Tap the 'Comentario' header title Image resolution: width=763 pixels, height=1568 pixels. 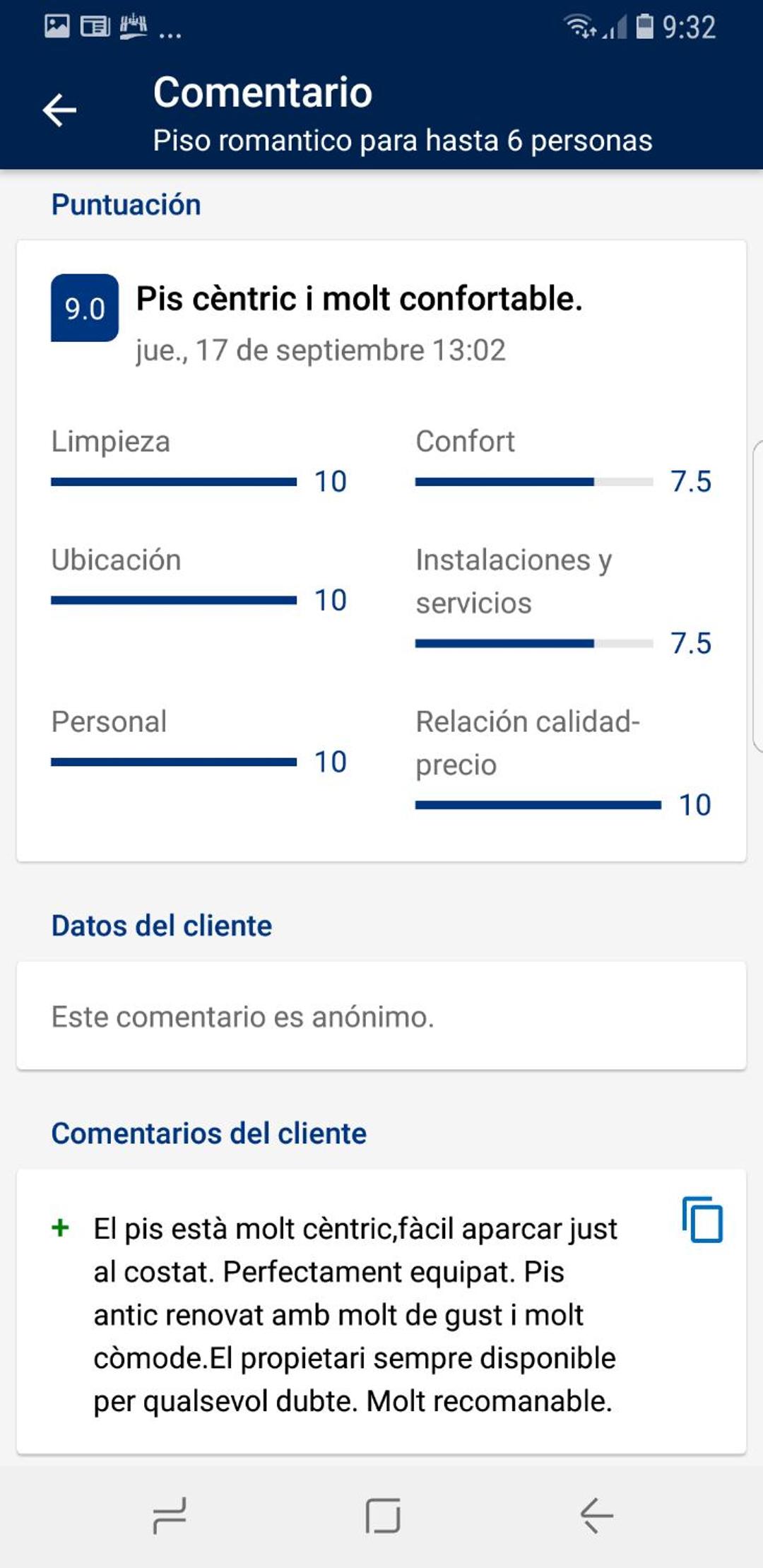click(263, 93)
